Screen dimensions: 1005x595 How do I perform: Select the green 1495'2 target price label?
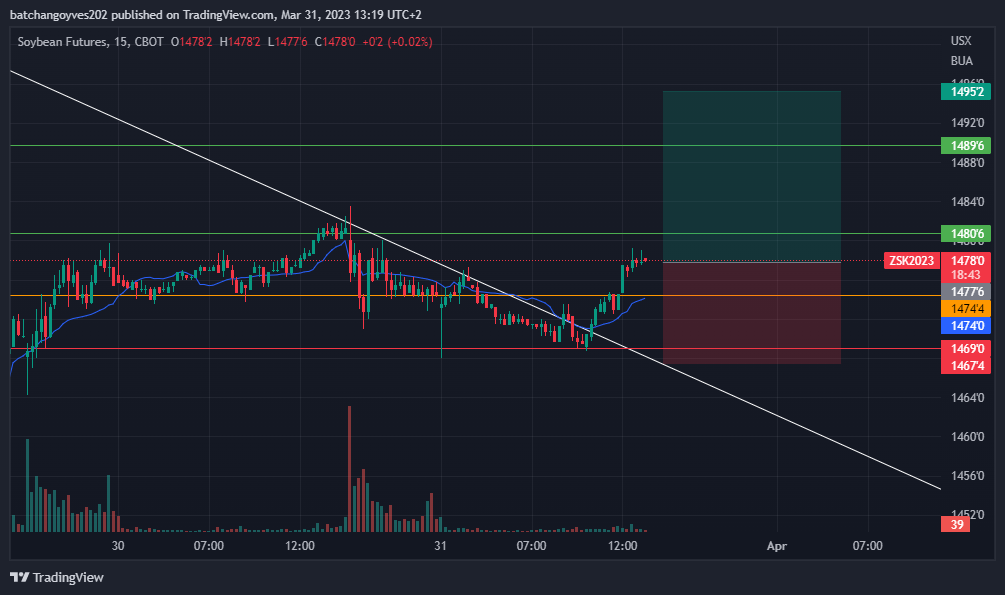pyautogui.click(x=966, y=92)
